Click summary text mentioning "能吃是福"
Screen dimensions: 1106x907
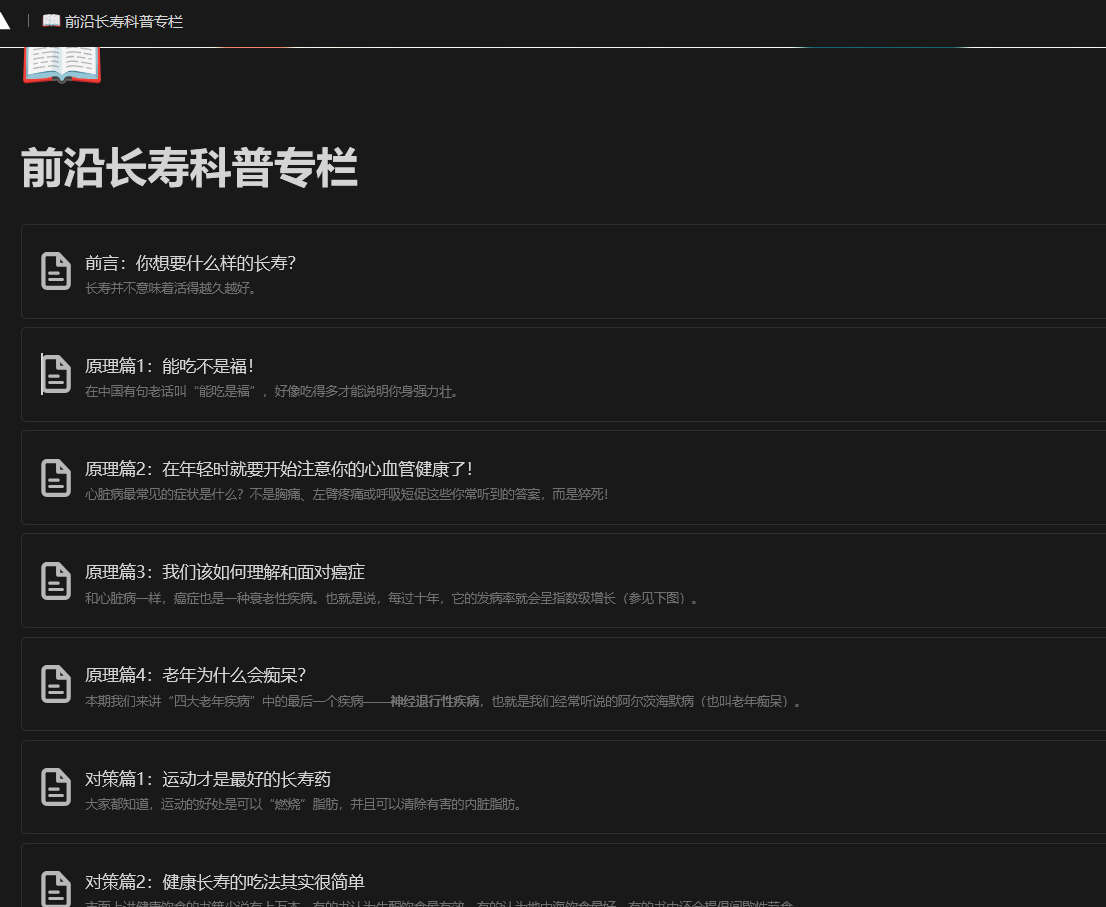(x=272, y=391)
